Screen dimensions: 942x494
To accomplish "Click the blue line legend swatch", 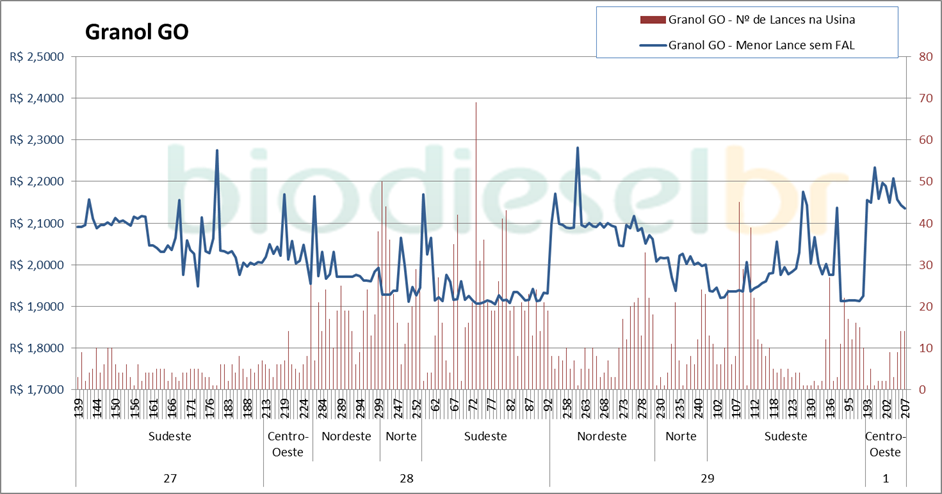I will (652, 45).
